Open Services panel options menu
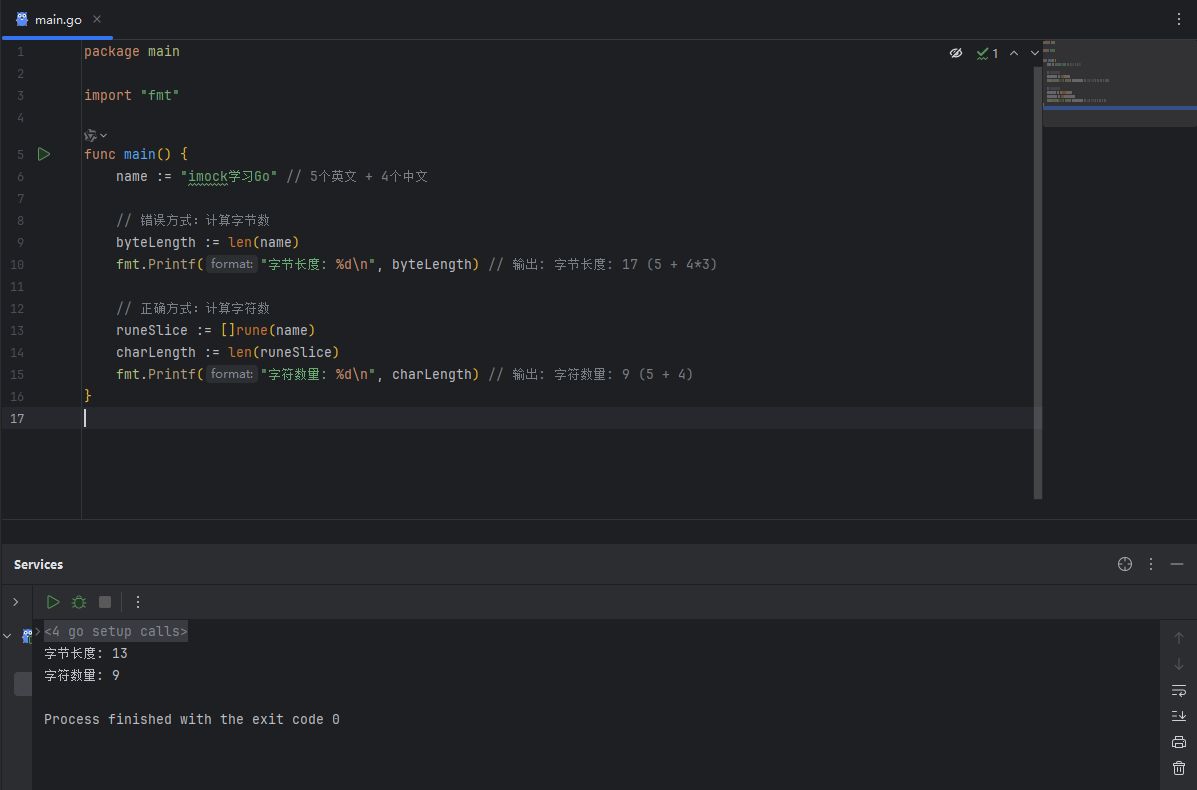Viewport: 1197px width, 790px height. coord(1151,564)
